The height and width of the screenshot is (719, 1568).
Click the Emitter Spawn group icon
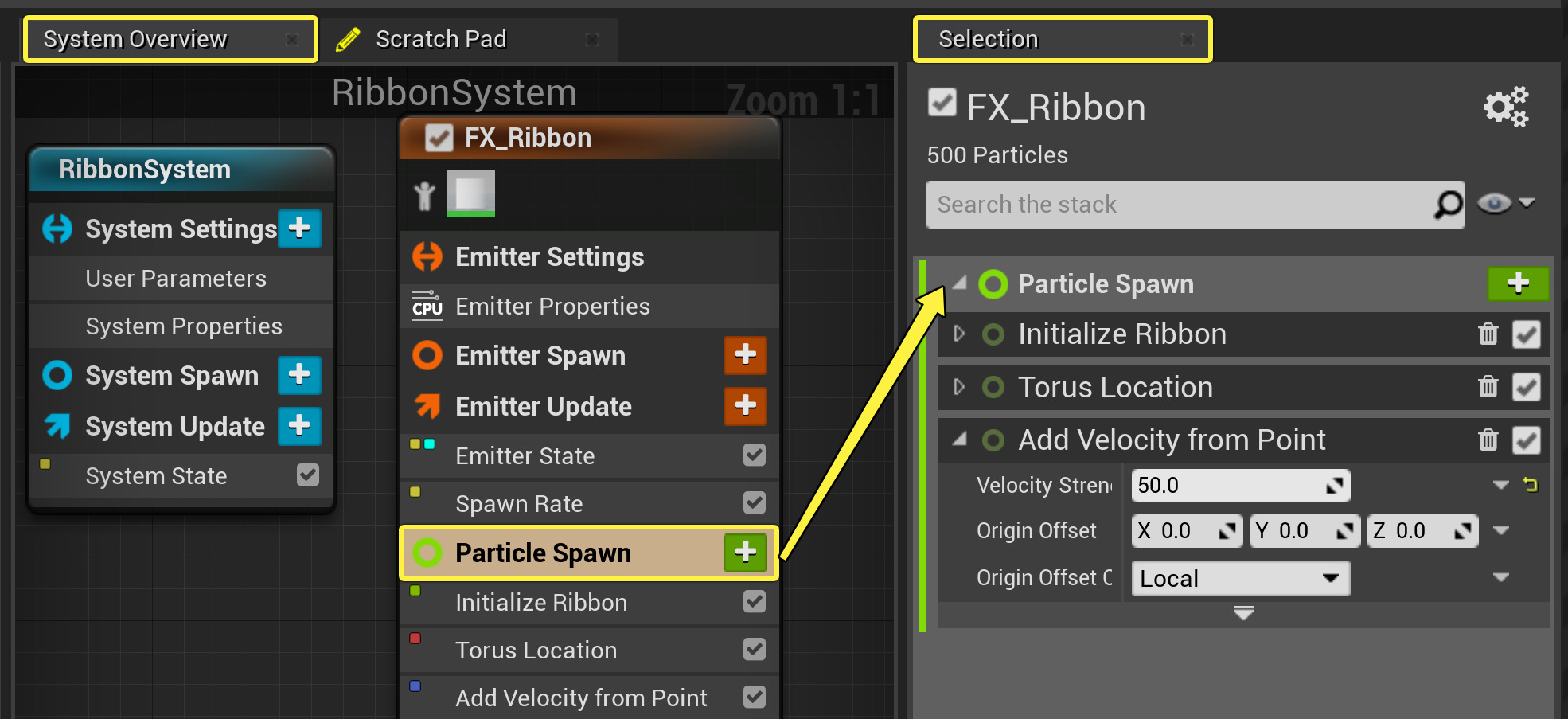click(x=427, y=355)
